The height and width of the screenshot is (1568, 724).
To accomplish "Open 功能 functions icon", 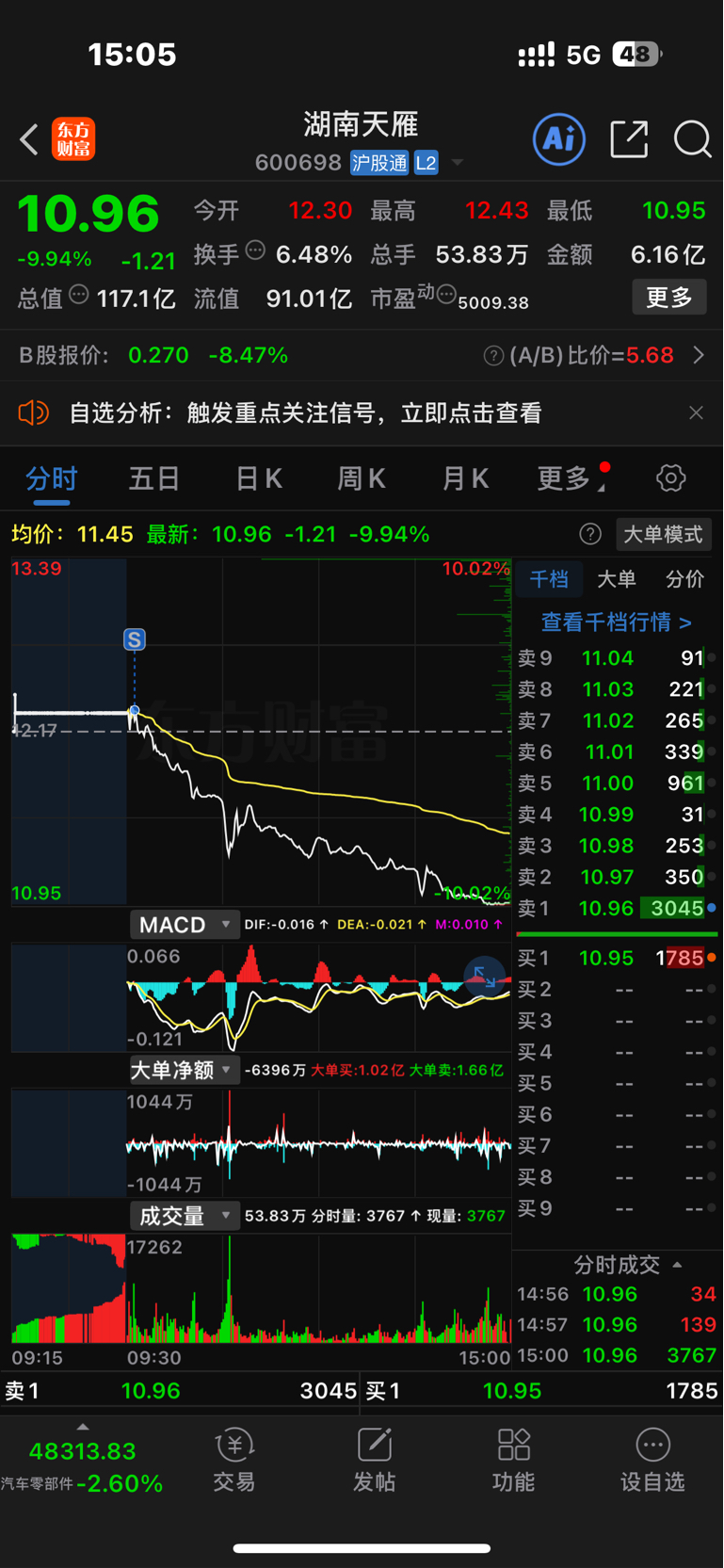I will (513, 1460).
